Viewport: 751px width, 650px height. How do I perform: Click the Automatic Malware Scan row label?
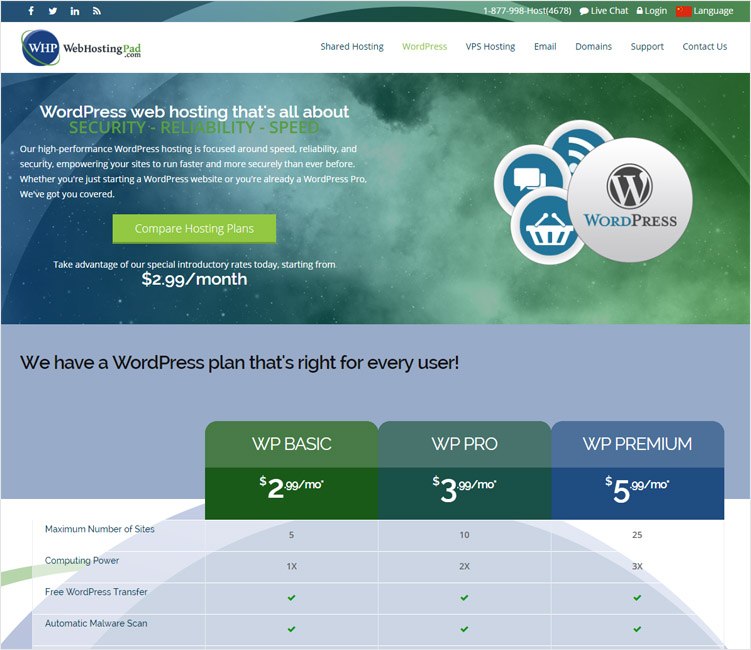tap(96, 623)
